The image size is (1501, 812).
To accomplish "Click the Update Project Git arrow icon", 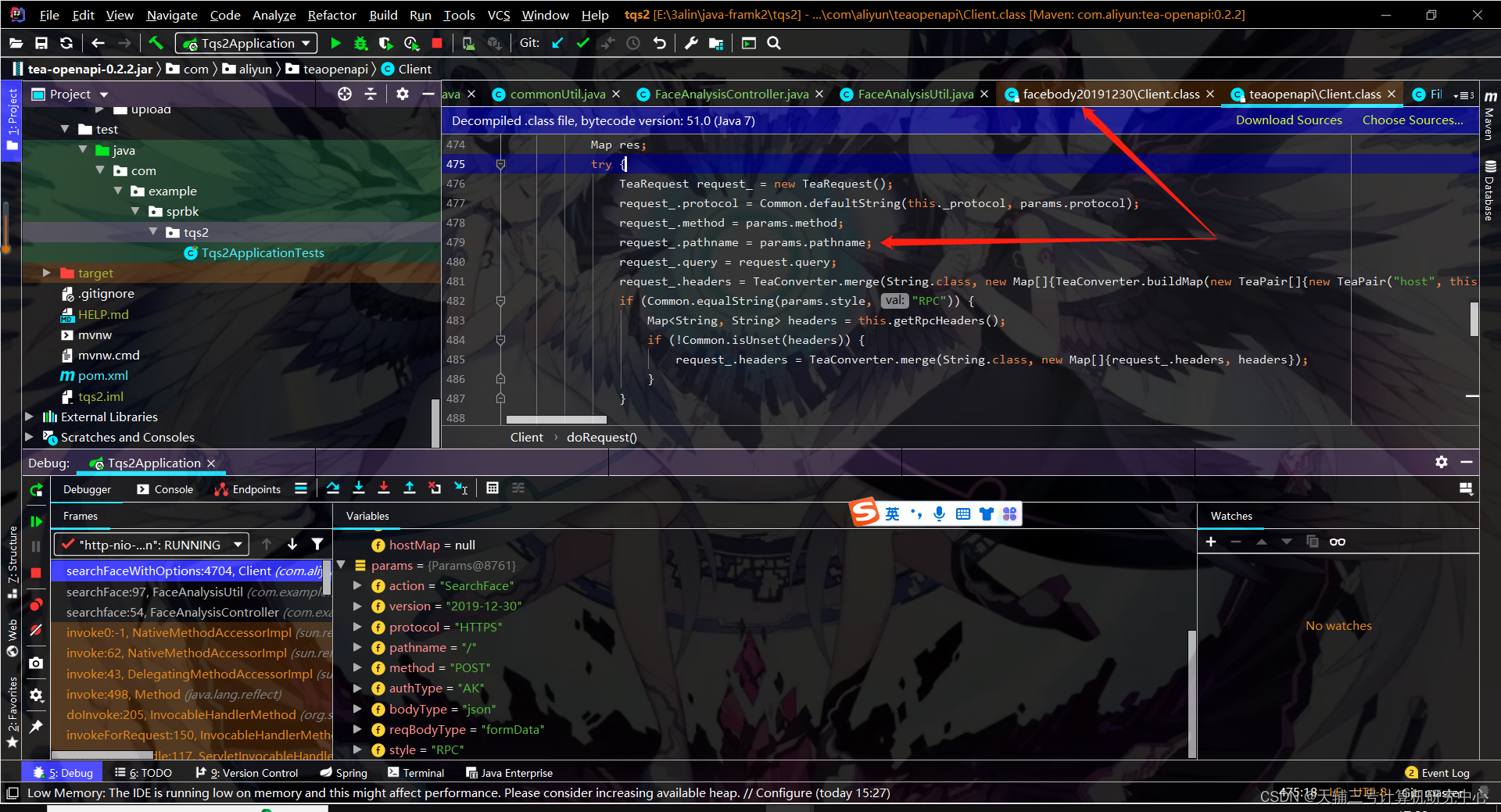I will coord(557,43).
